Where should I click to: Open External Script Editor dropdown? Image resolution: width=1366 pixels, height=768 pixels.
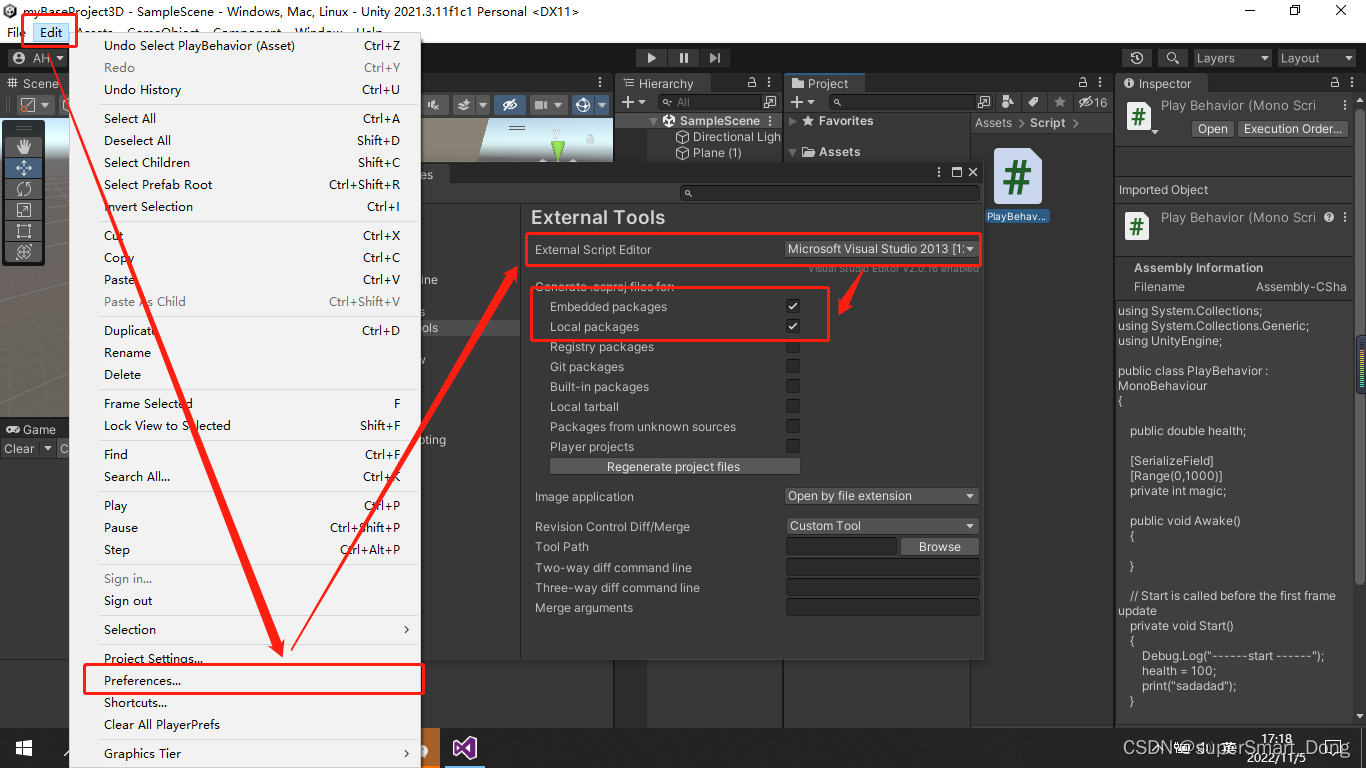[x=882, y=249]
